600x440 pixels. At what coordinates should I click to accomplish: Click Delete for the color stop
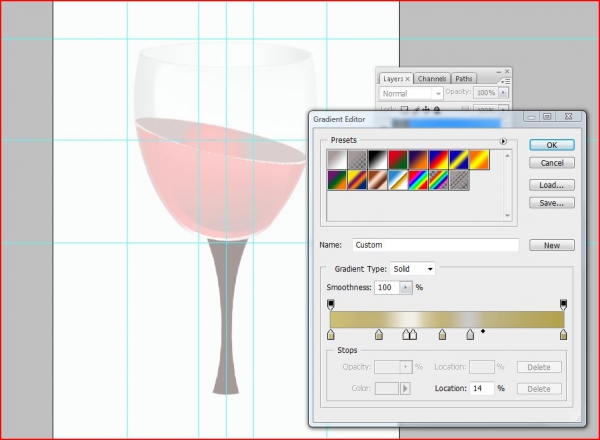pos(539,389)
